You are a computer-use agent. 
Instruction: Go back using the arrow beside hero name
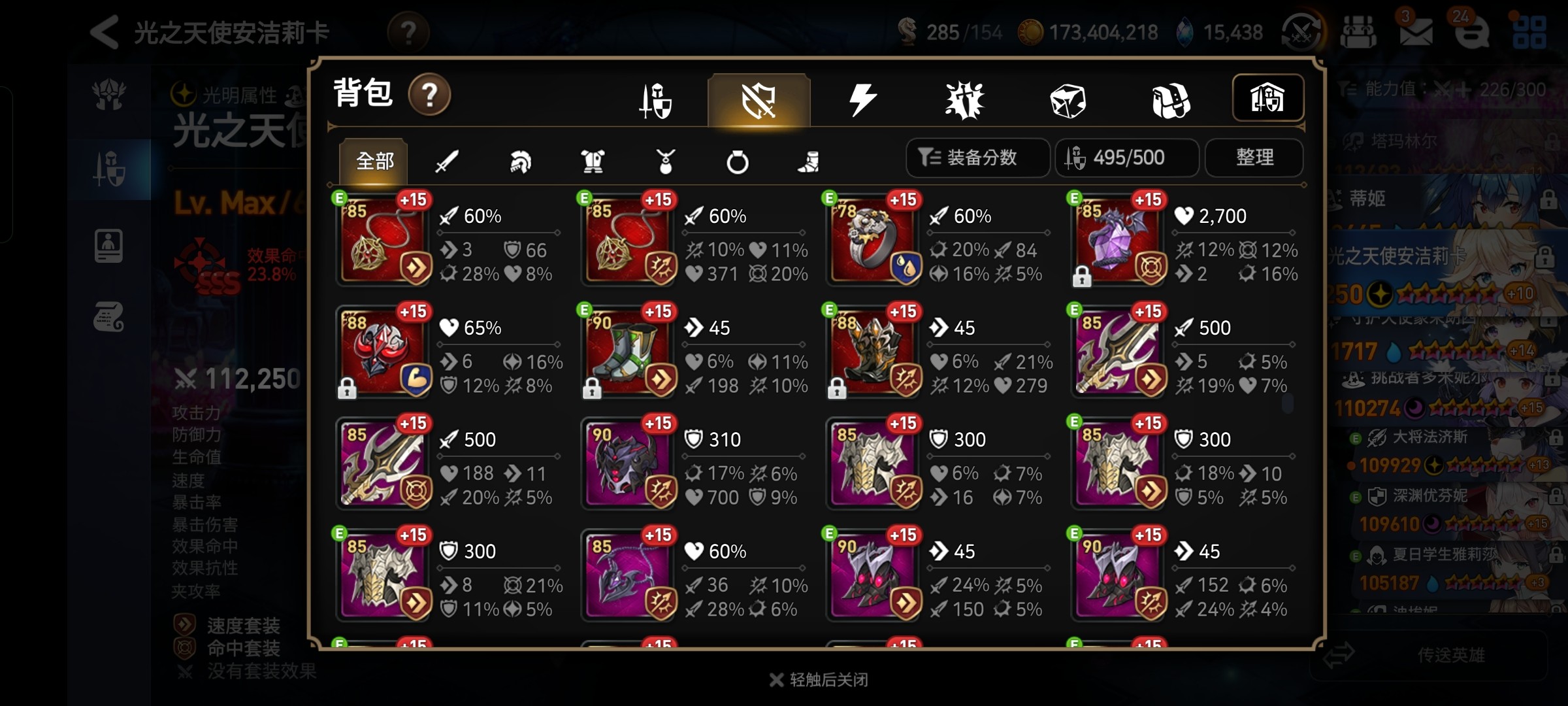coord(105,31)
